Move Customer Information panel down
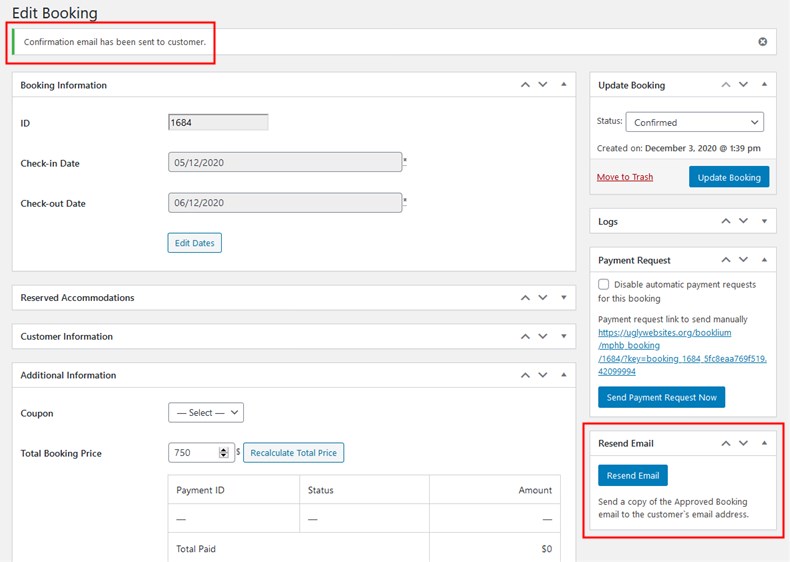Image resolution: width=790 pixels, height=562 pixels. click(x=543, y=336)
